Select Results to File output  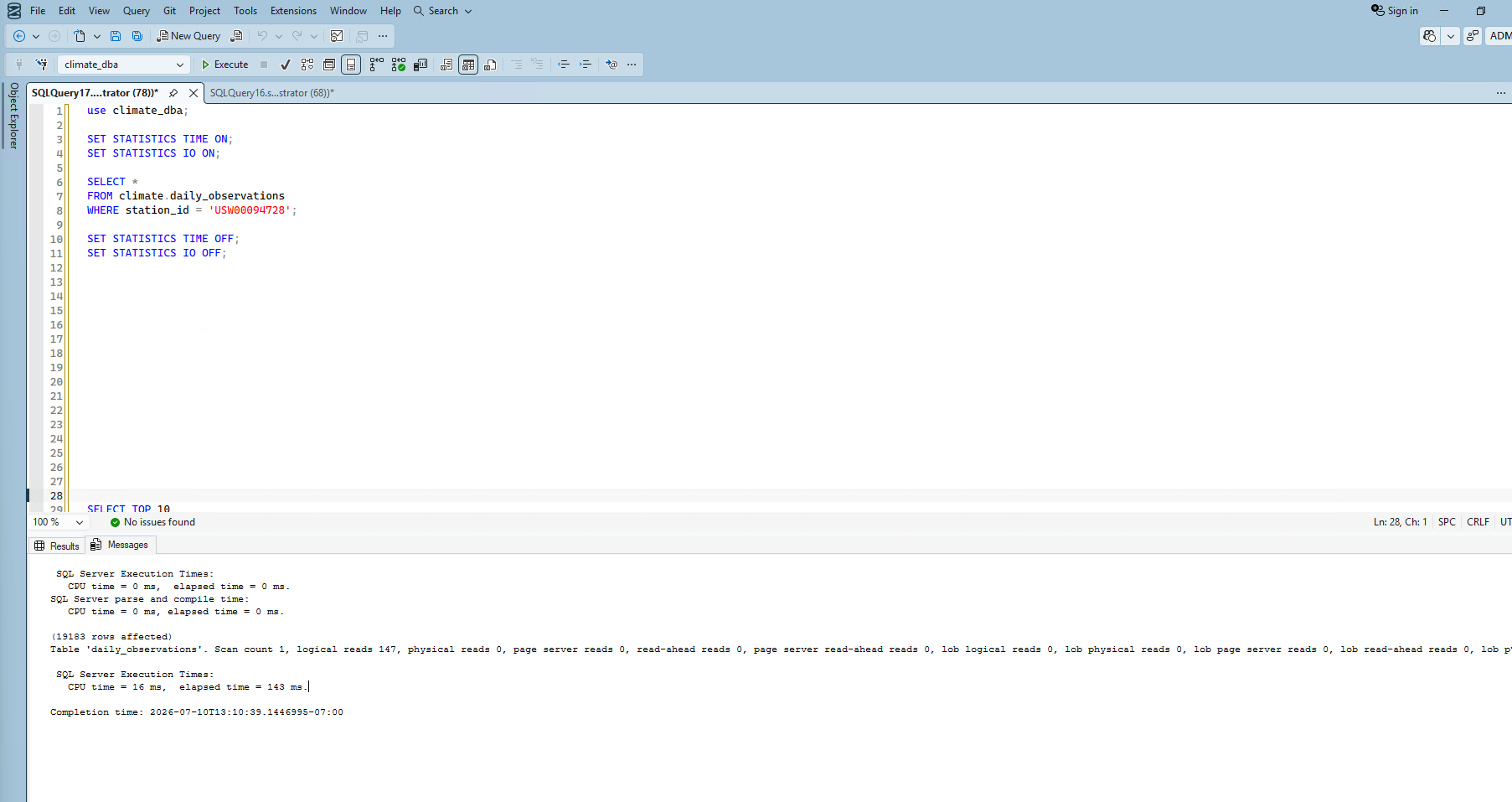click(490, 65)
